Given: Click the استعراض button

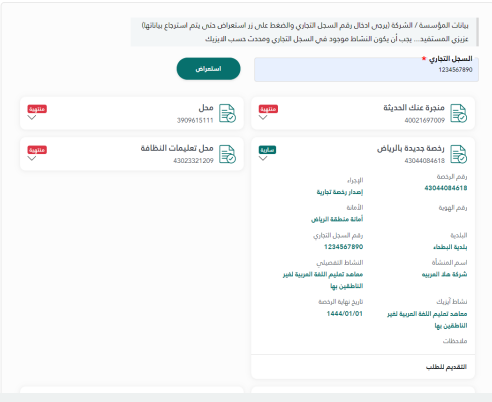Looking at the screenshot, I should [208, 69].
